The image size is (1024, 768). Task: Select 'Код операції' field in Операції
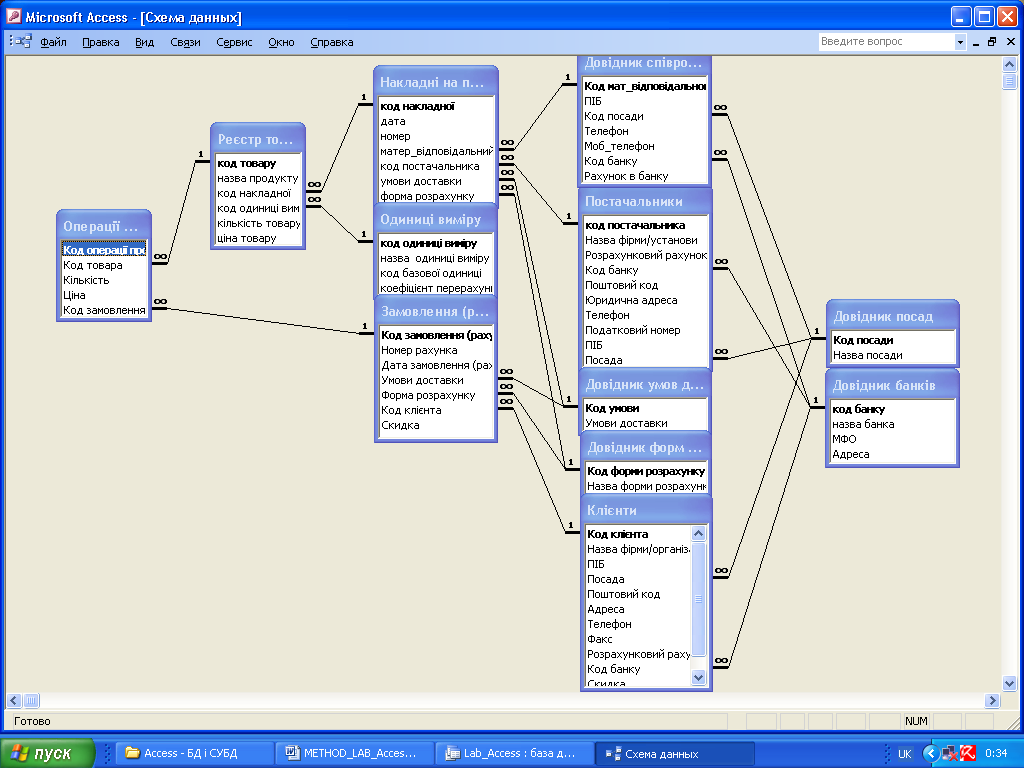[x=104, y=250]
